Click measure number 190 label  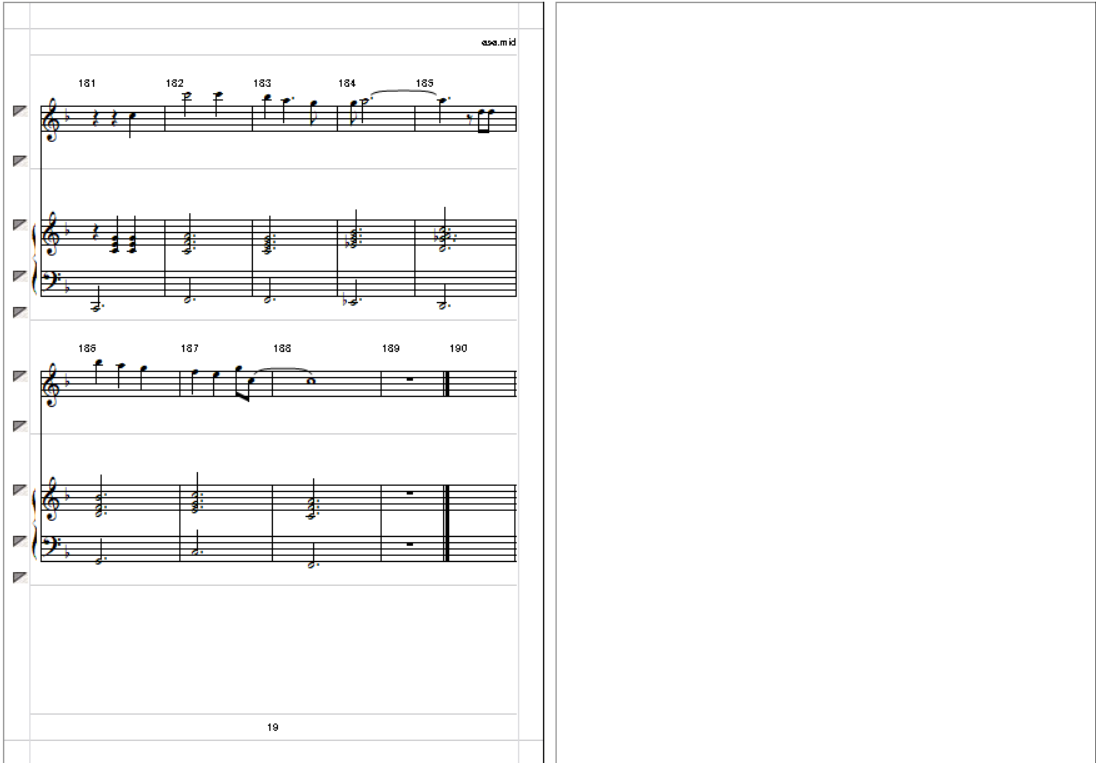tap(458, 348)
